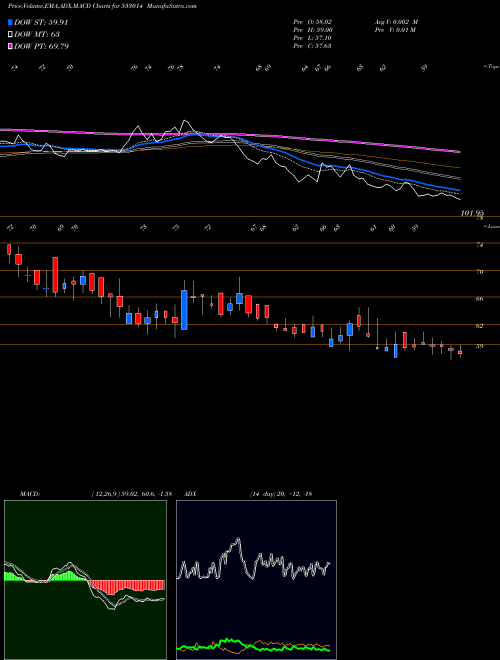
Task: Click the 66 price axis label
Action: coord(479,298)
